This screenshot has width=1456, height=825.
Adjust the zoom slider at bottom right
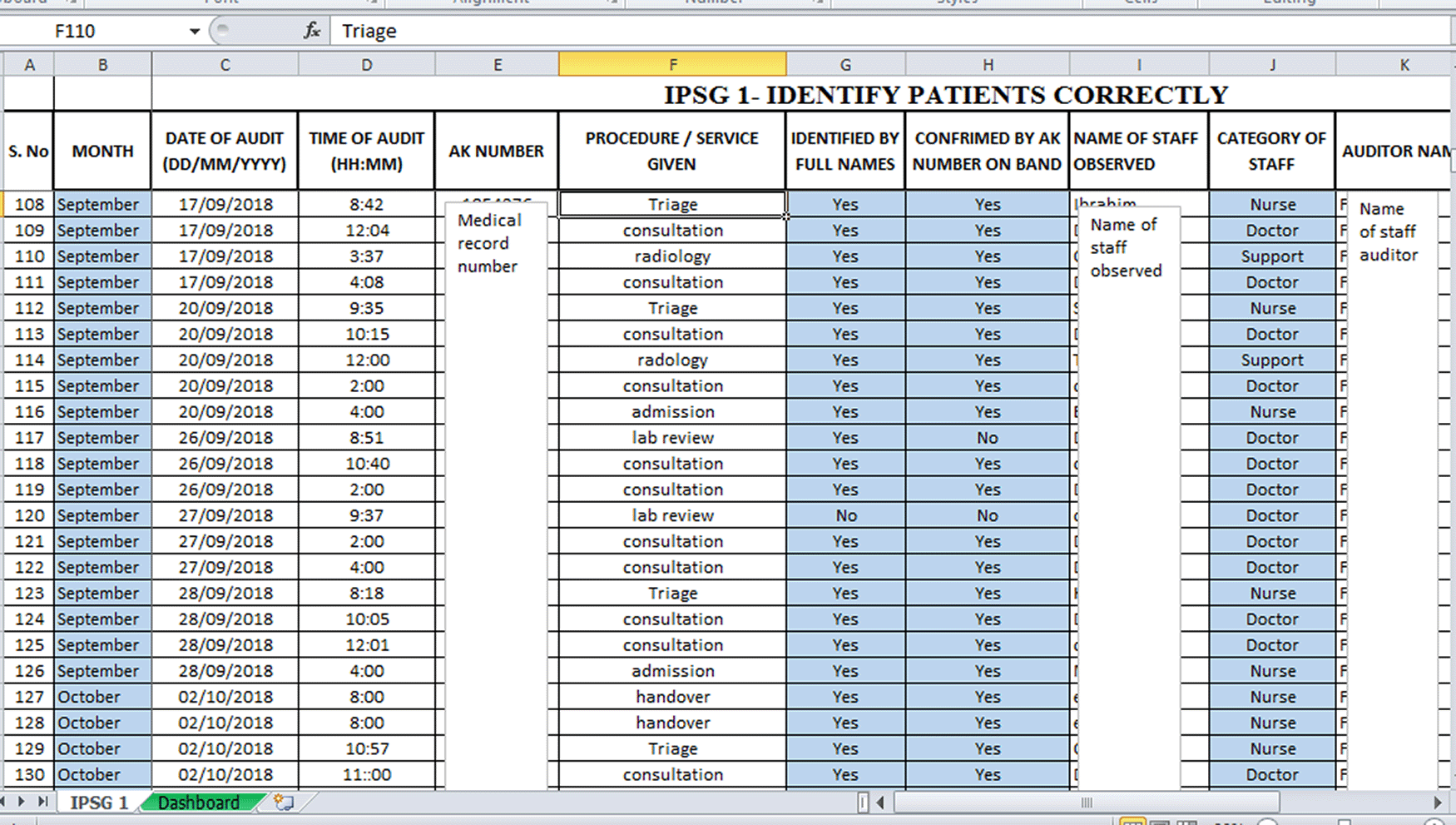click(1344, 823)
